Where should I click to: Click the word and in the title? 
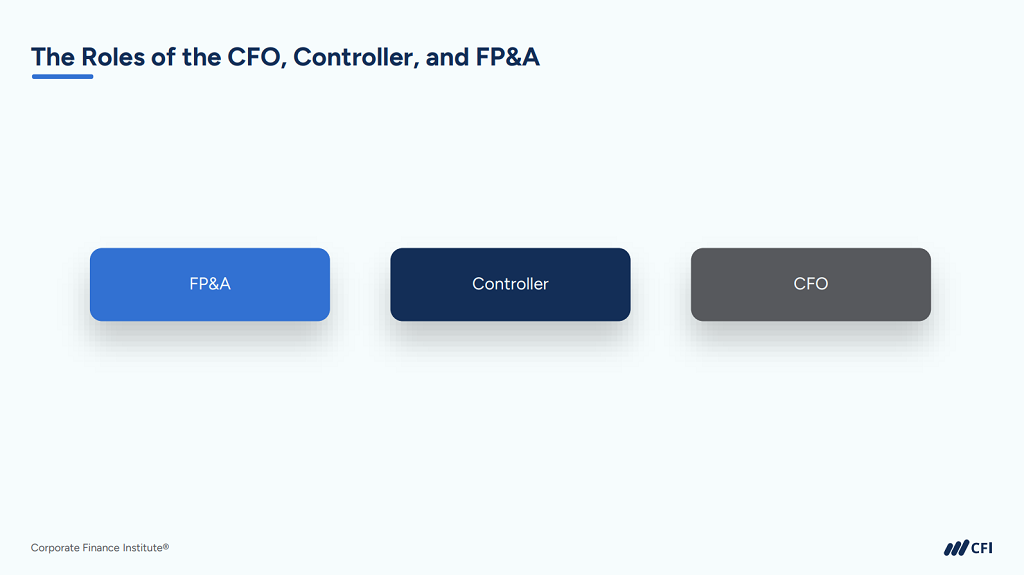(447, 58)
